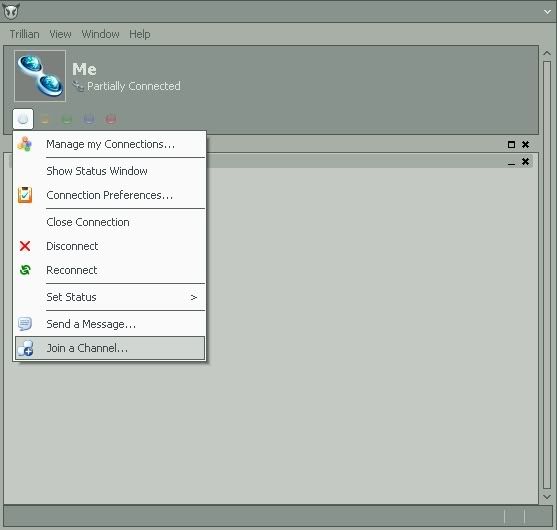This screenshot has height=530, width=557.
Task: Click the white connection status bubble
Action: 23,119
